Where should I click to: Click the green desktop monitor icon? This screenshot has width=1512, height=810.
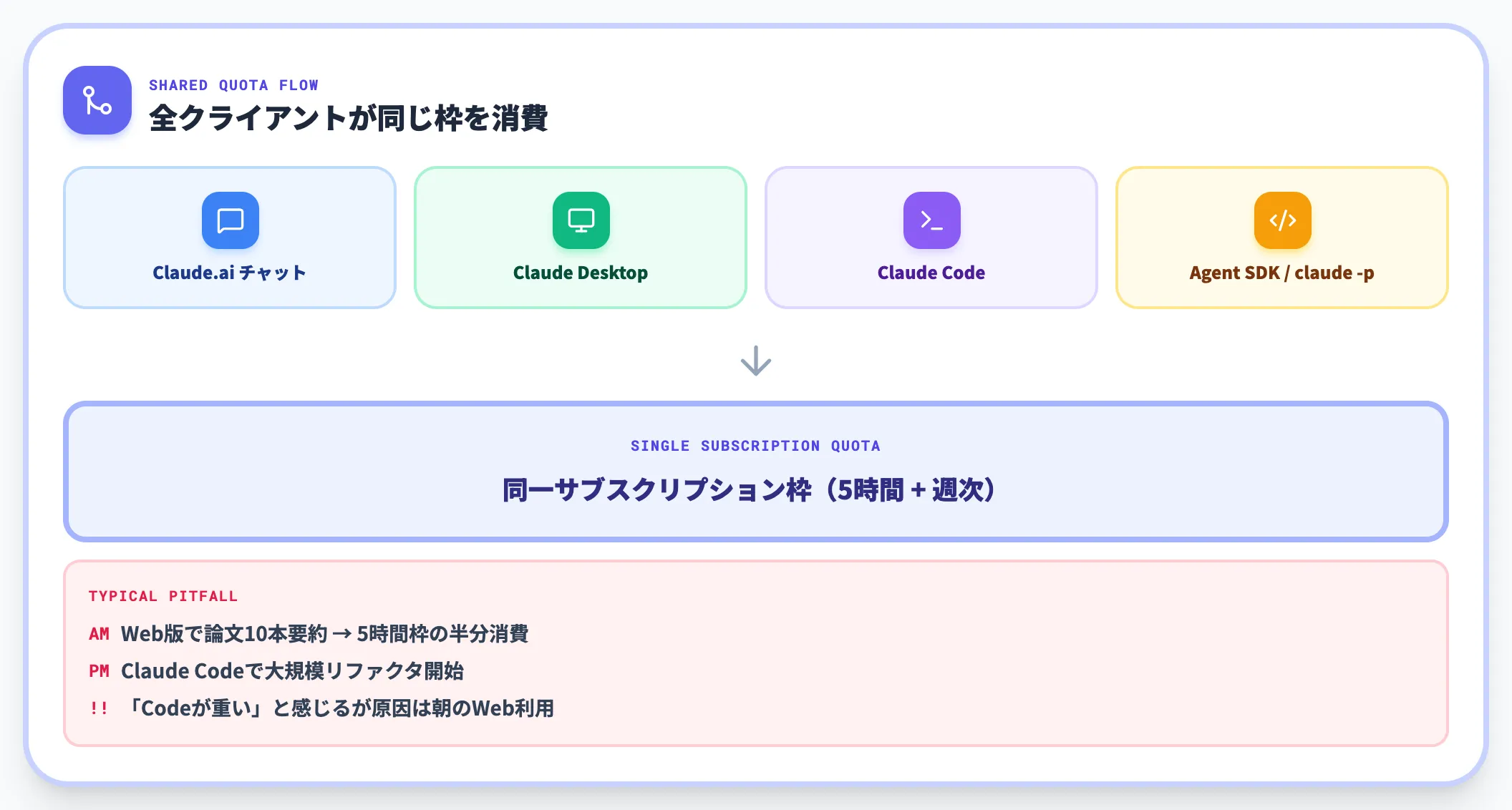click(x=581, y=220)
